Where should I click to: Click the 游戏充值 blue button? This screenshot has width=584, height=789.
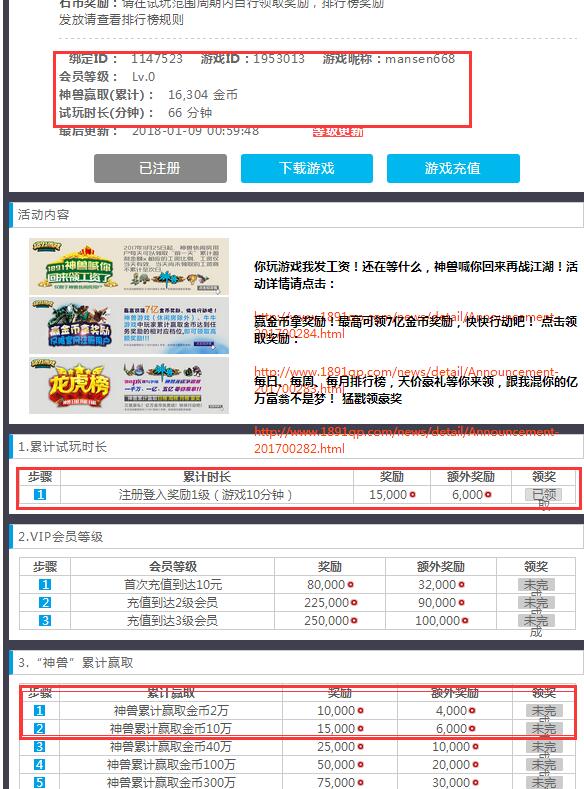point(453,168)
